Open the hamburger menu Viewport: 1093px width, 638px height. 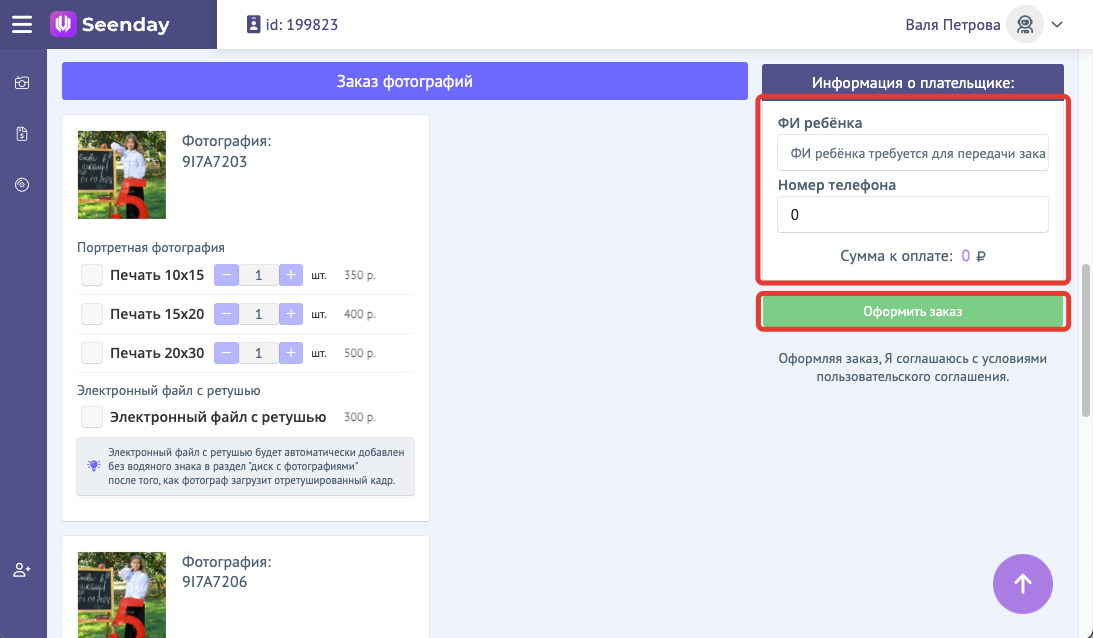pyautogui.click(x=22, y=25)
